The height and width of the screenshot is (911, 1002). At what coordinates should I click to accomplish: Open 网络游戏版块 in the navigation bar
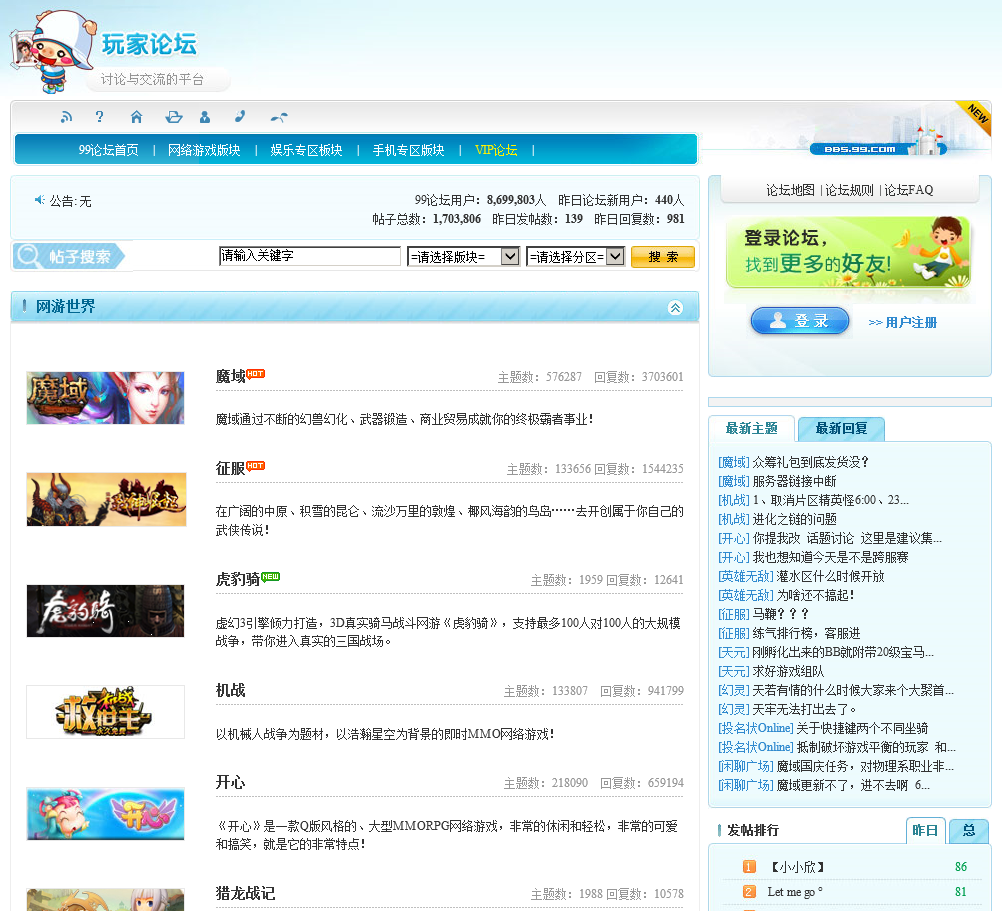click(x=204, y=150)
